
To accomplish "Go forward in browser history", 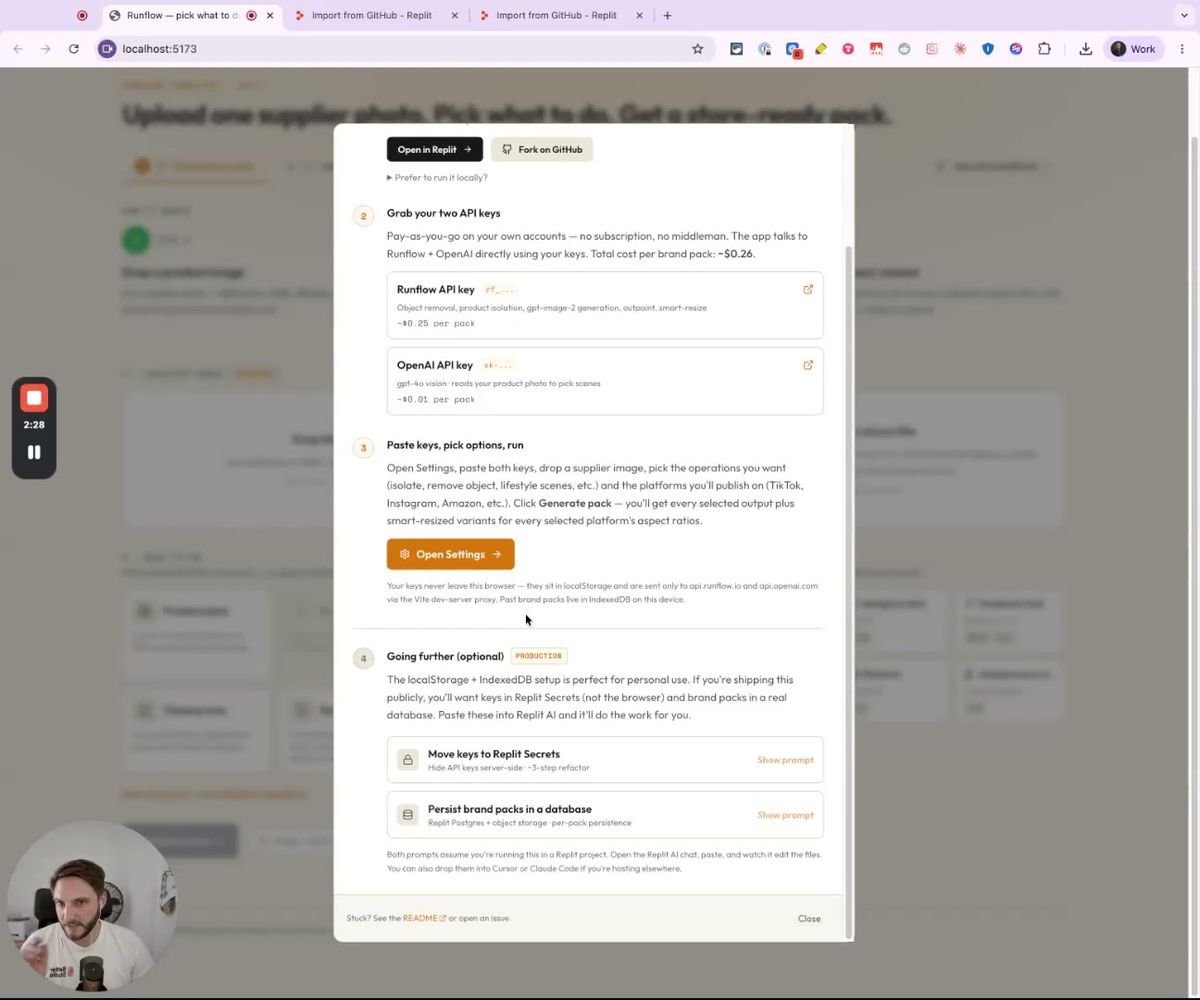I will [46, 49].
